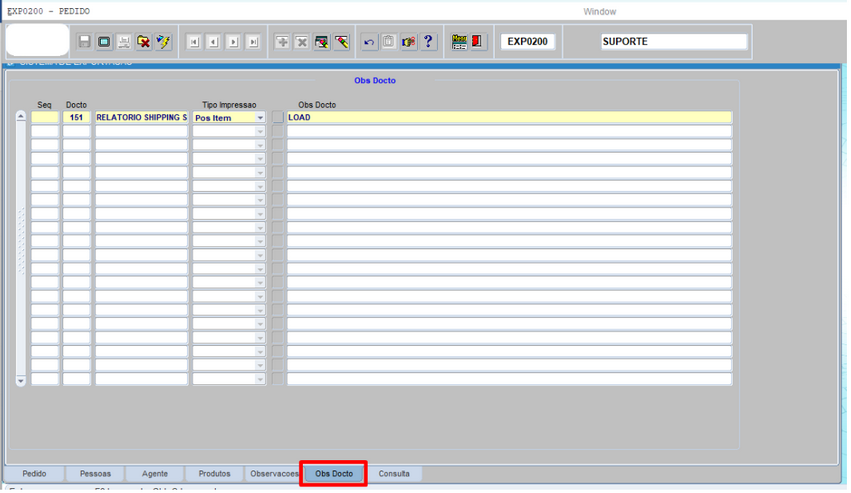
Task: Open help with the question mark icon
Action: (428, 42)
